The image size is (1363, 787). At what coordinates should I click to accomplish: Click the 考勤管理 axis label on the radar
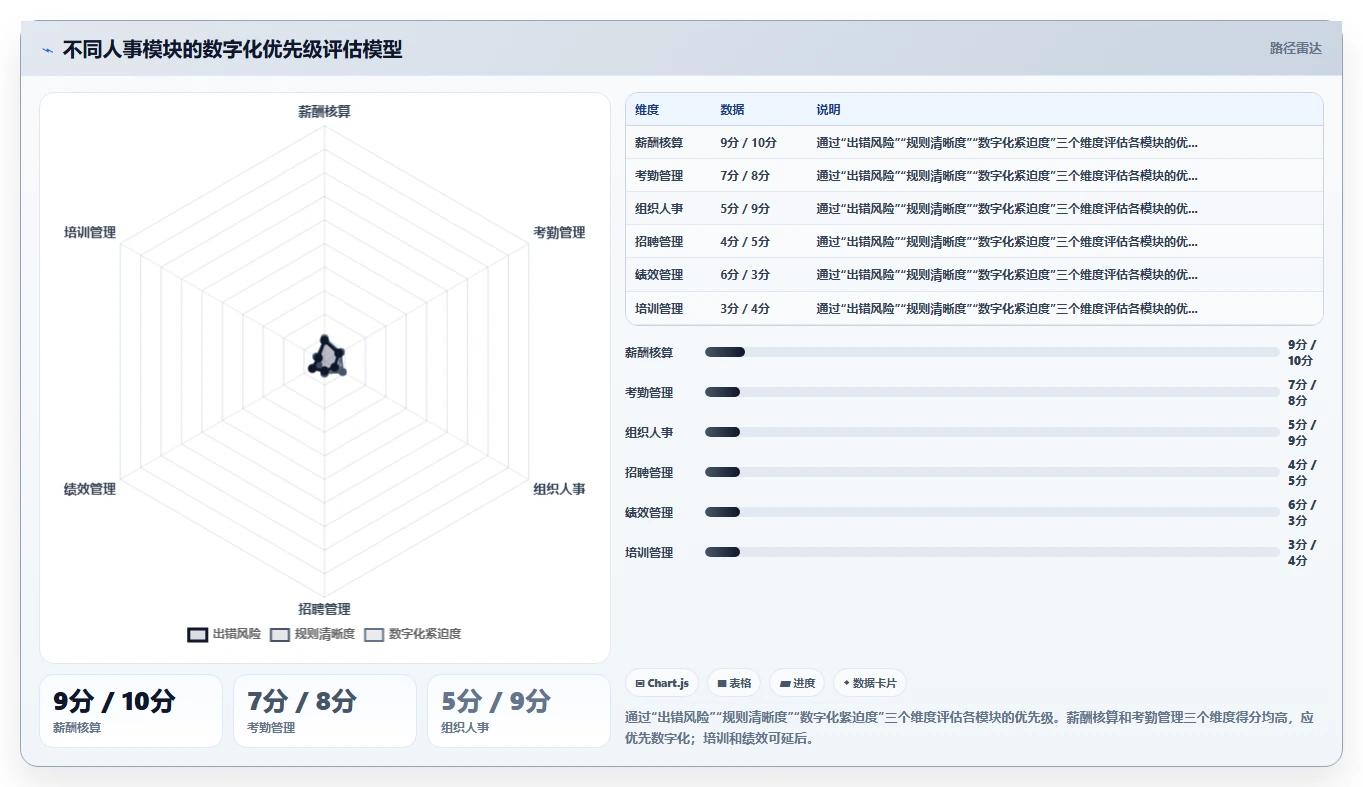(x=559, y=233)
